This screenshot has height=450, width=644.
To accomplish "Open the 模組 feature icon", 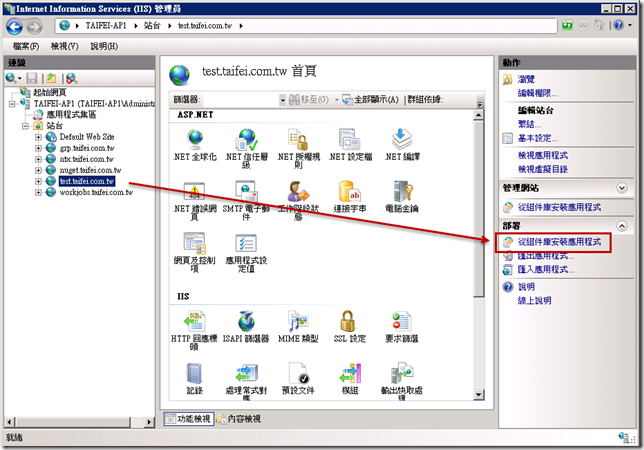I will 350,379.
